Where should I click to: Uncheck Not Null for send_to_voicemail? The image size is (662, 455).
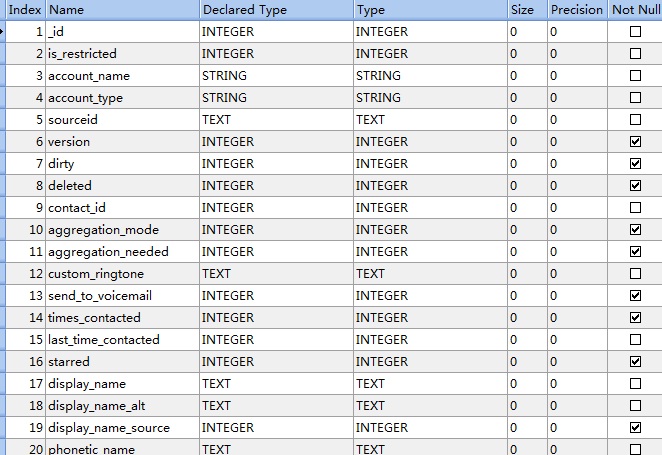point(635,295)
